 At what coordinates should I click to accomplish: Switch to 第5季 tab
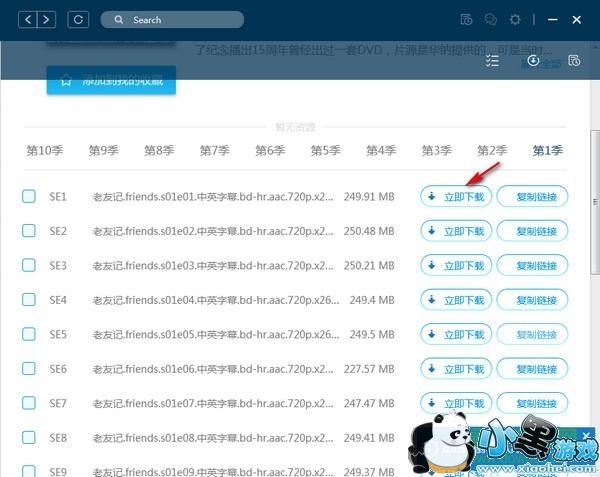point(326,150)
